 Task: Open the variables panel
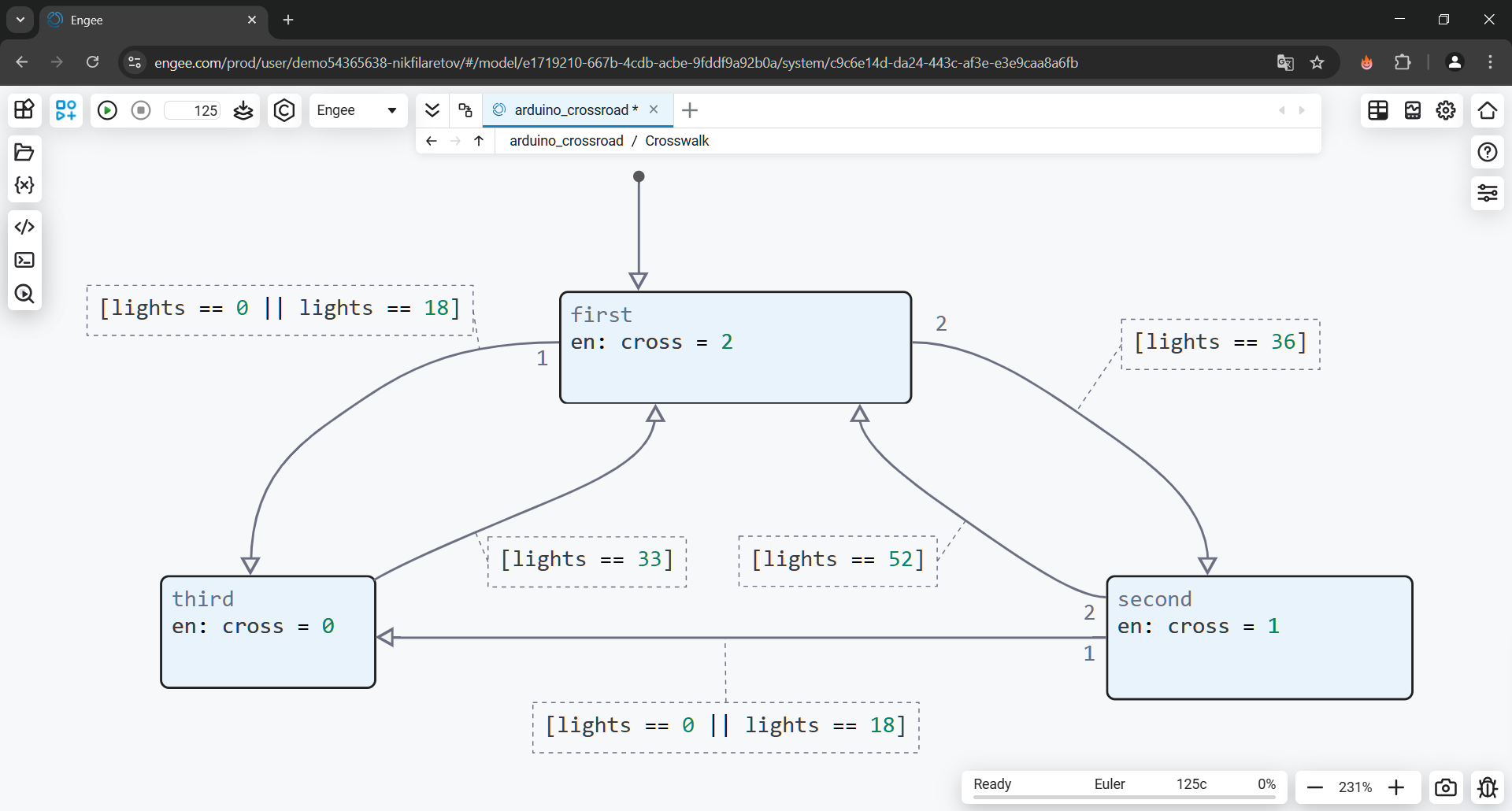(x=24, y=185)
